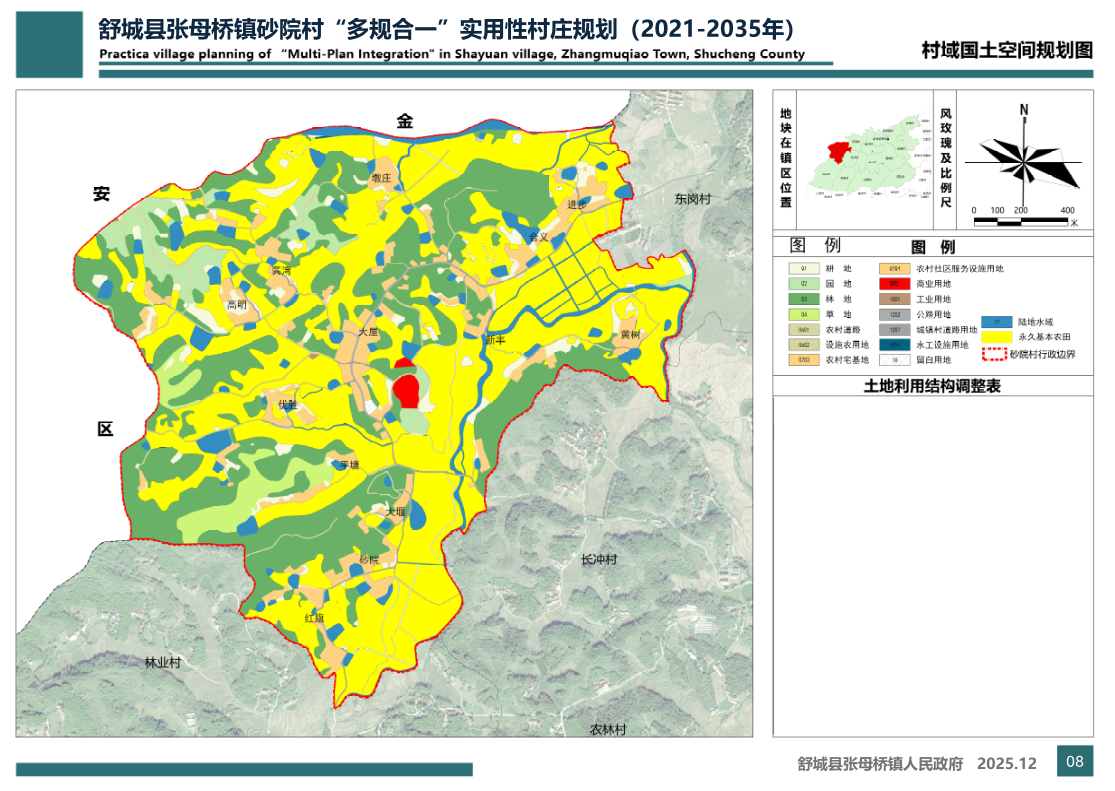Image resolution: width=1115 pixels, height=791 pixels.
Task: Click the 林业村 label on the map
Action: [x=162, y=662]
